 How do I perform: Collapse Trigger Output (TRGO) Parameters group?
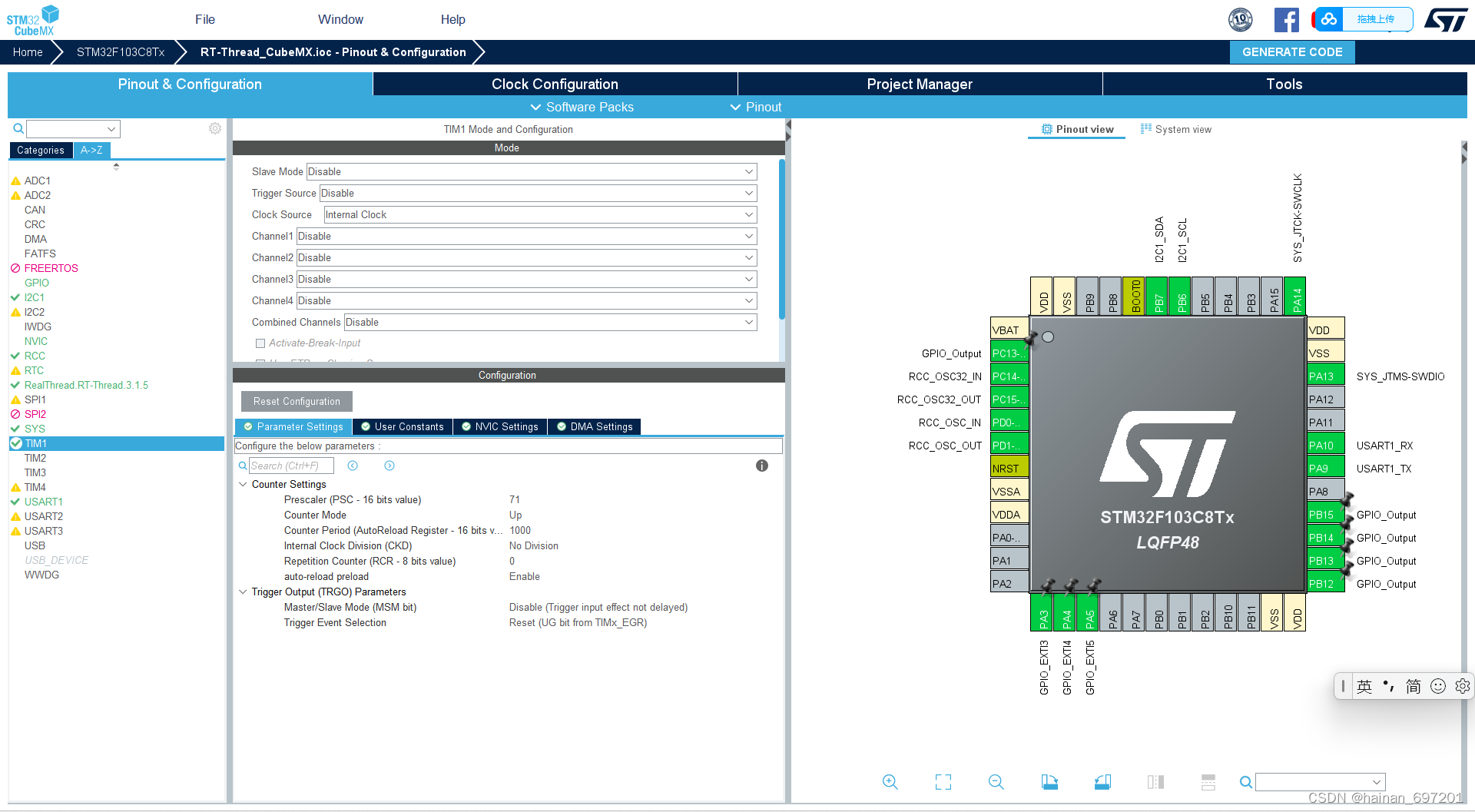coord(243,592)
